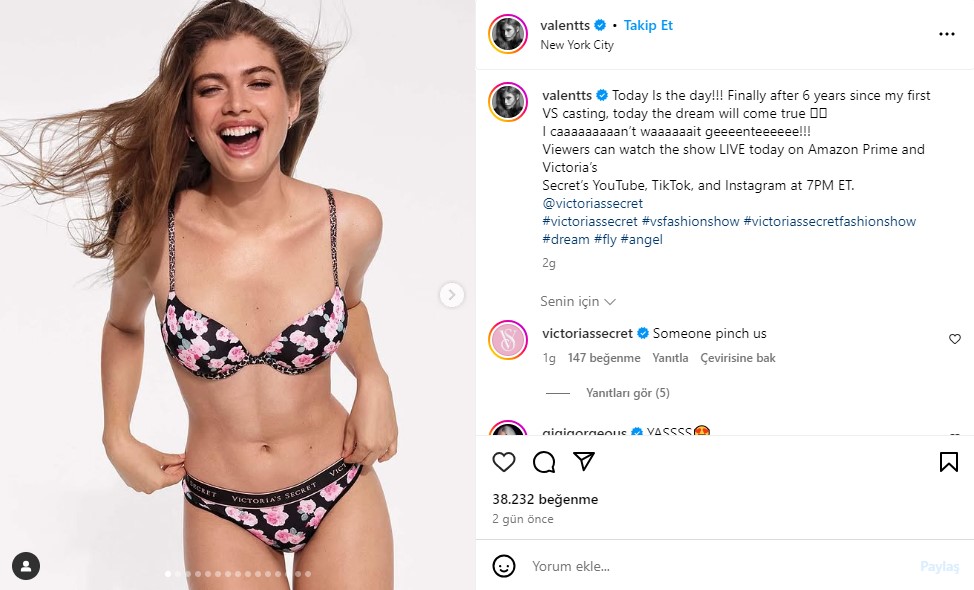Show tagged people icon on the photo
Screen dimensions: 974x590
[x=26, y=565]
